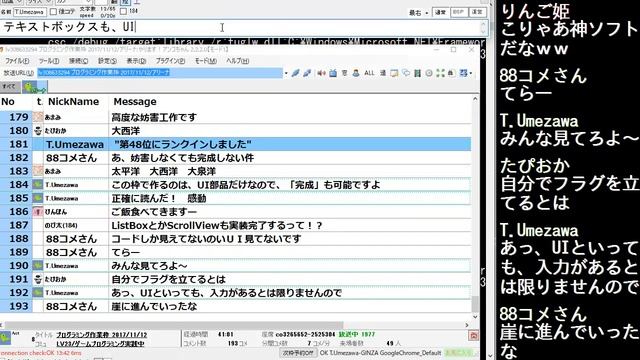
Task: Click the comment list scroll-up arrow
Action: coord(475,99)
